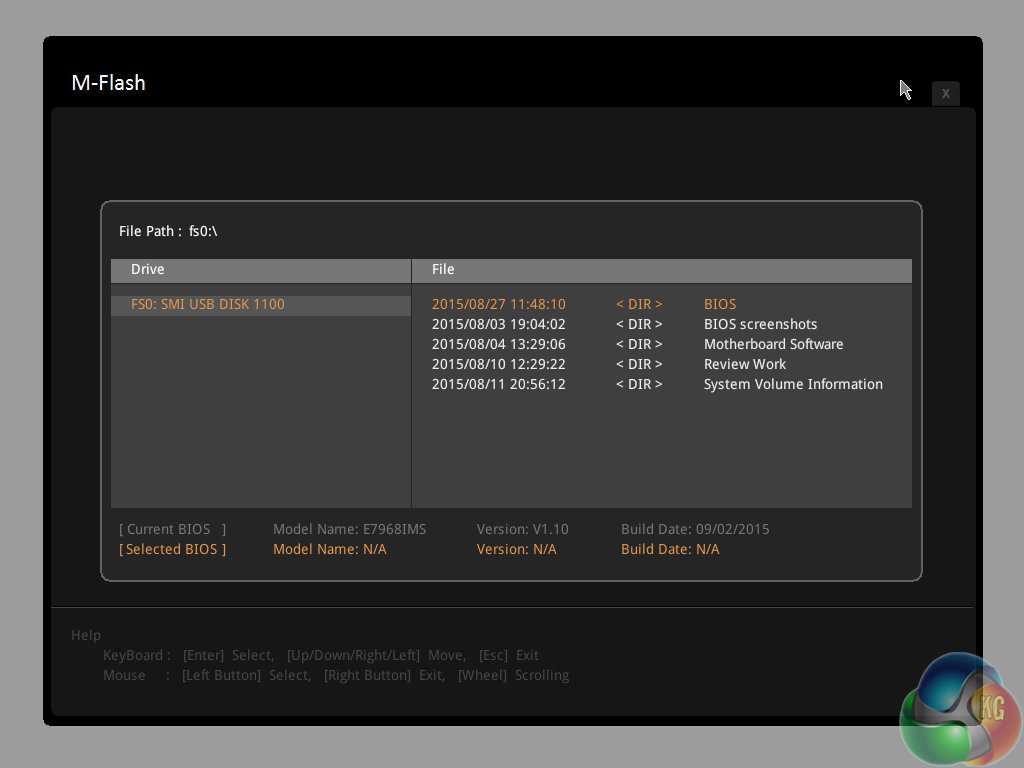Click the Version V1.10 text
Viewport: 1024px width, 768px height.
tap(522, 529)
